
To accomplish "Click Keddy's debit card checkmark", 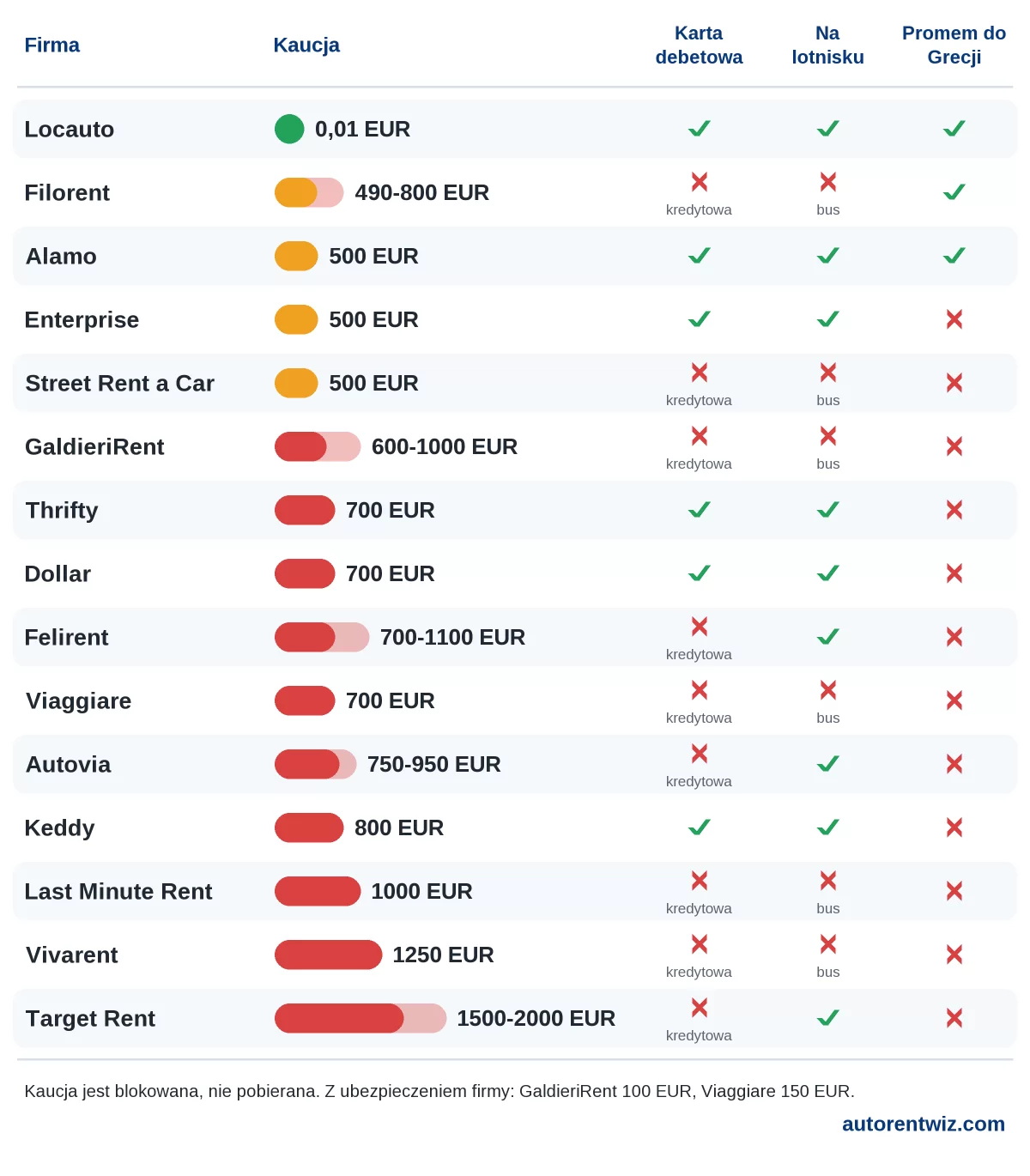I will point(699,827).
